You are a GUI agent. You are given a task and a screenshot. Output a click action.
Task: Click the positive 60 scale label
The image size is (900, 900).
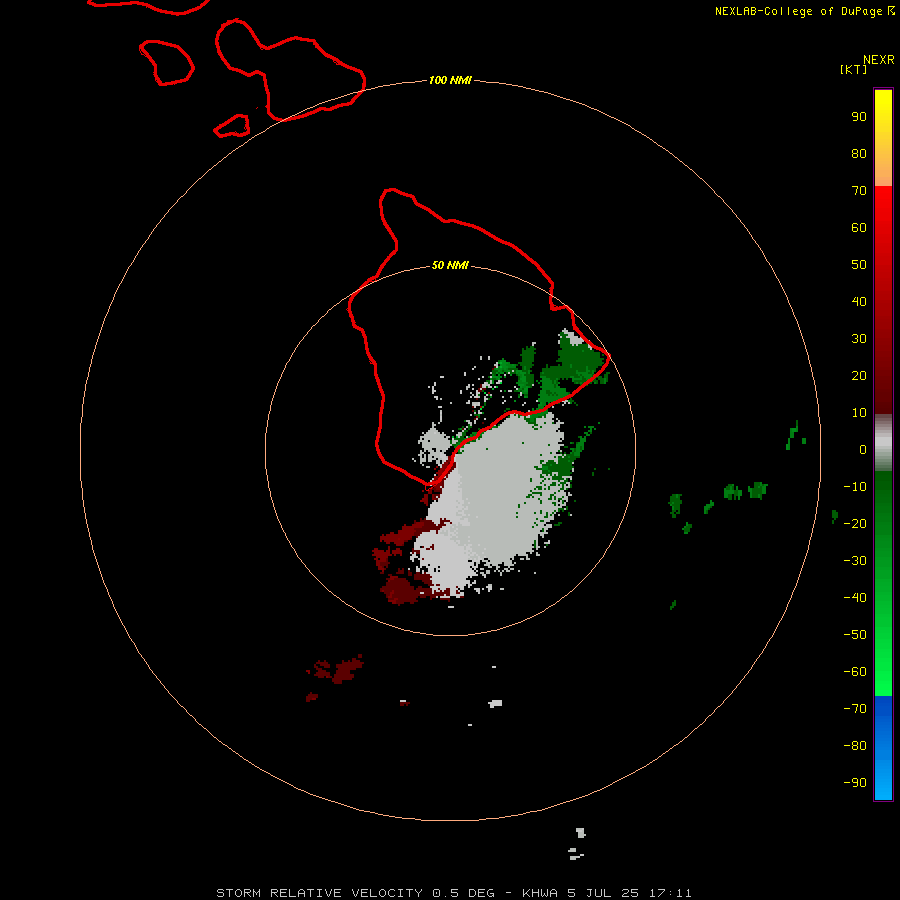coord(859,227)
